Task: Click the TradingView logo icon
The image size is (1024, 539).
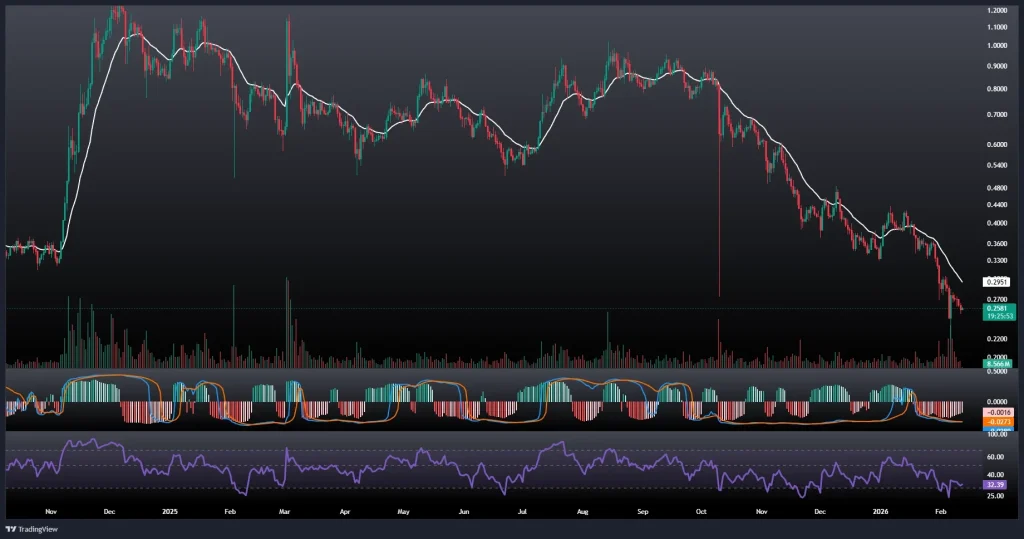Action: pyautogui.click(x=12, y=529)
